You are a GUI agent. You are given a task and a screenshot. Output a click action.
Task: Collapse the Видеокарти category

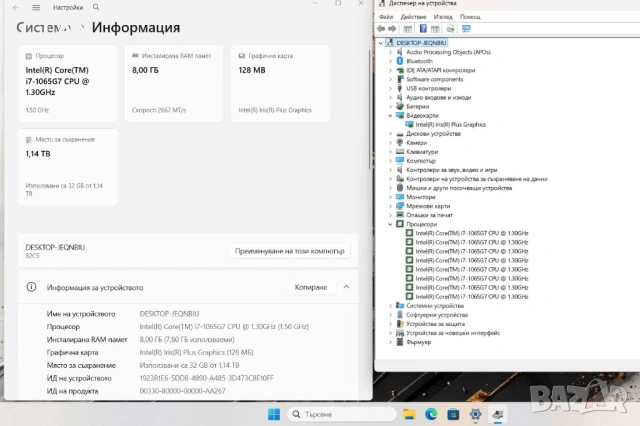390,115
